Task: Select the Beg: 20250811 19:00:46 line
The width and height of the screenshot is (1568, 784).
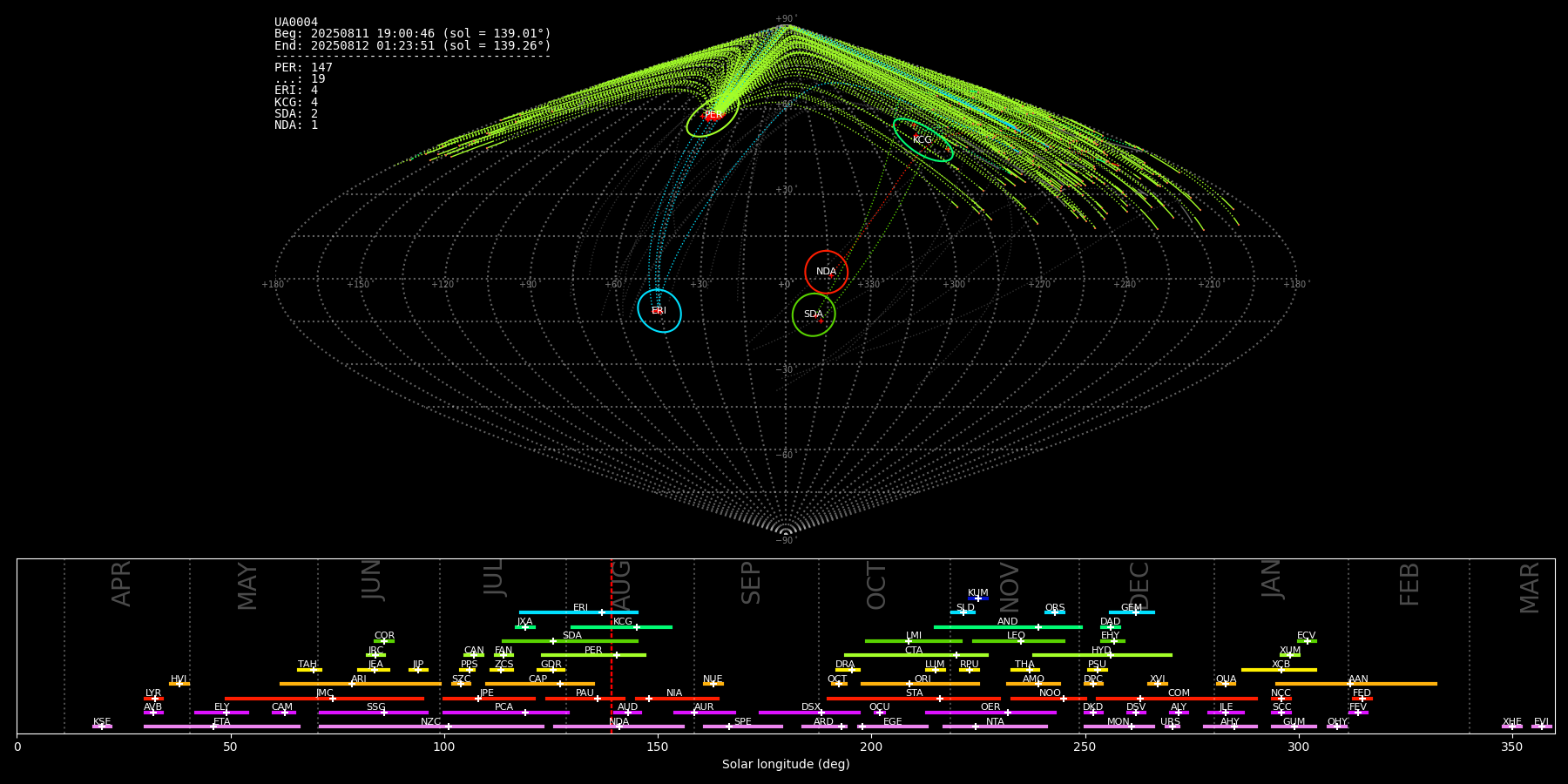Action: [413, 34]
